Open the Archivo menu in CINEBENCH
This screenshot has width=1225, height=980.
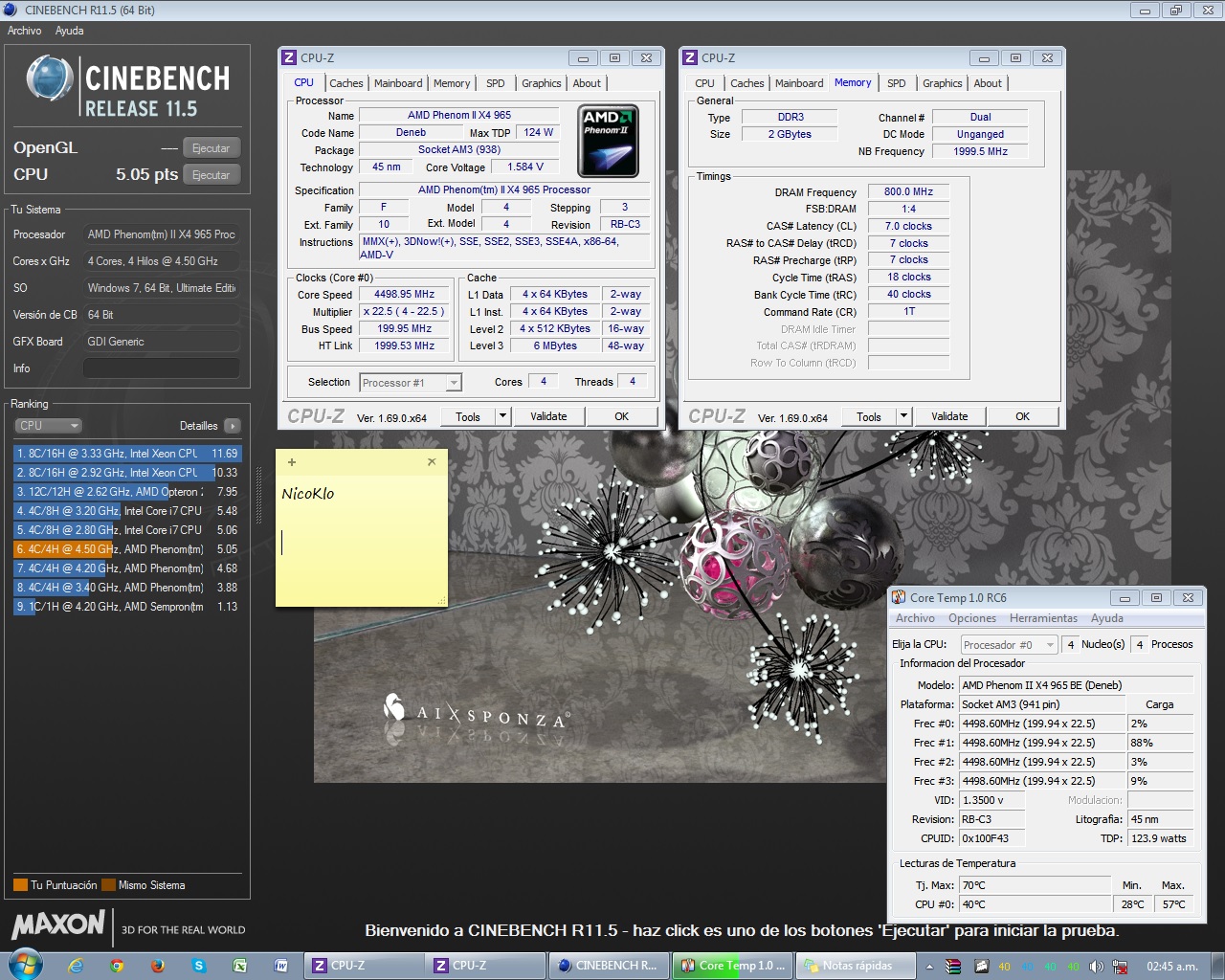(x=25, y=31)
